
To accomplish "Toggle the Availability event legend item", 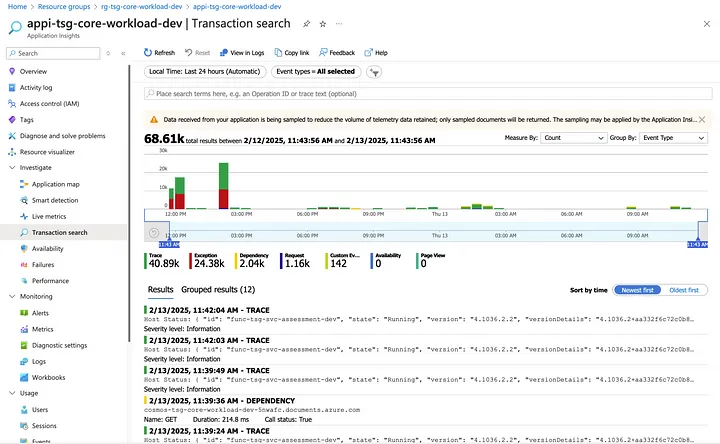I will pos(386,261).
